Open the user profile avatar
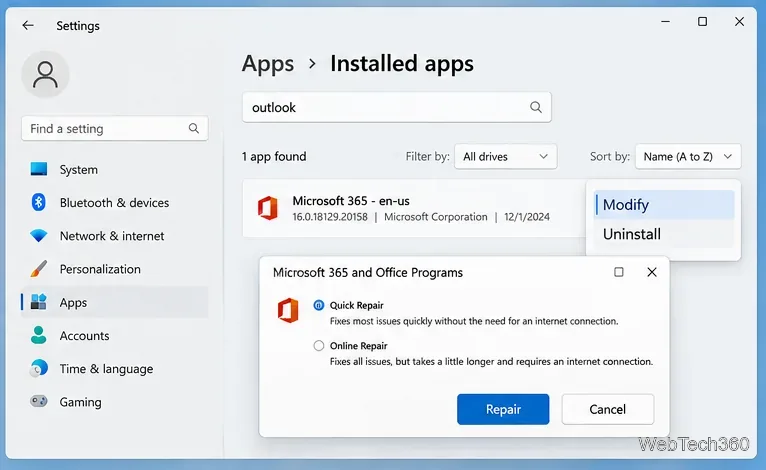Viewport: 766px width, 470px height. click(x=45, y=74)
